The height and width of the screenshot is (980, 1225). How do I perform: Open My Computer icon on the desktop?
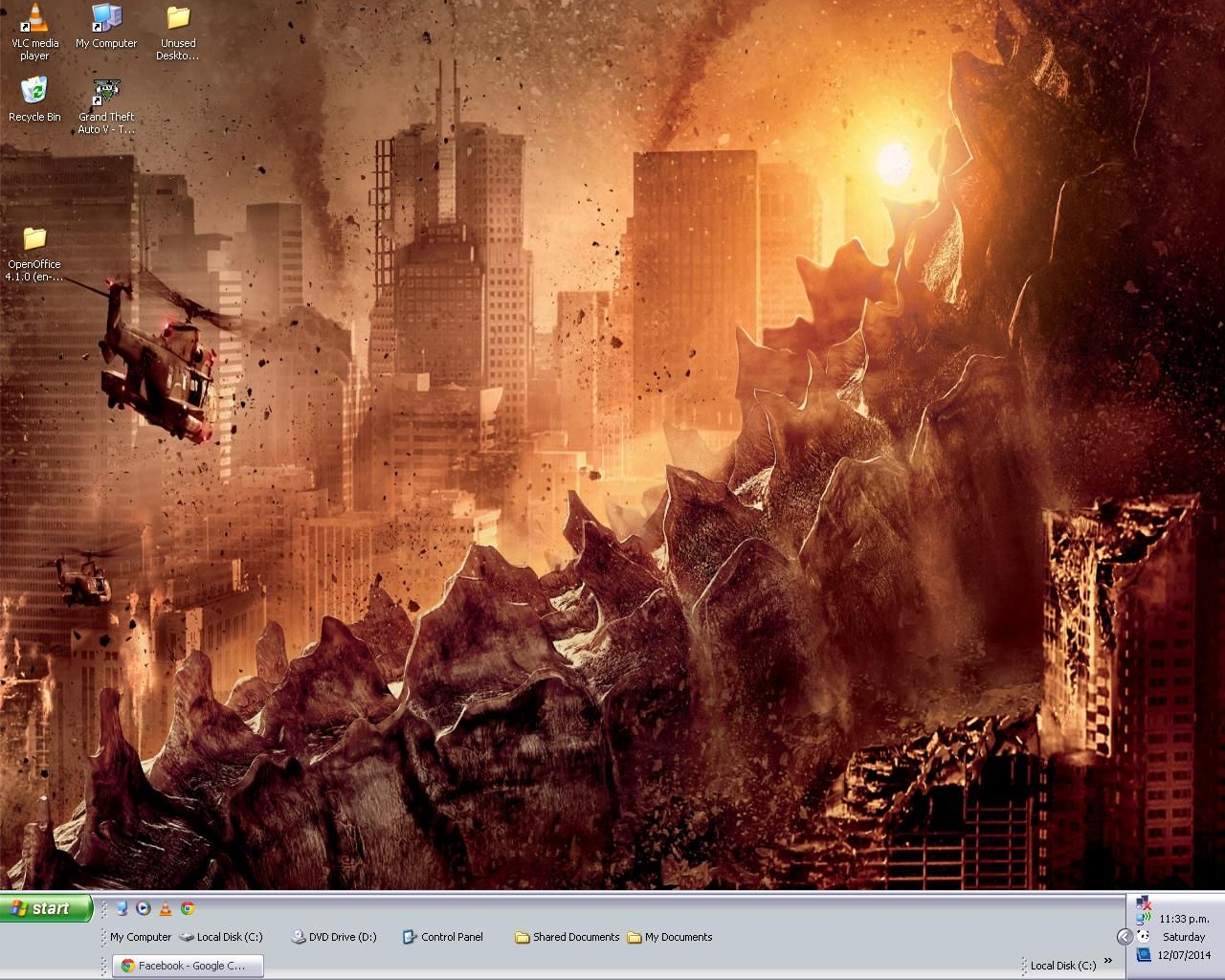pyautogui.click(x=106, y=26)
